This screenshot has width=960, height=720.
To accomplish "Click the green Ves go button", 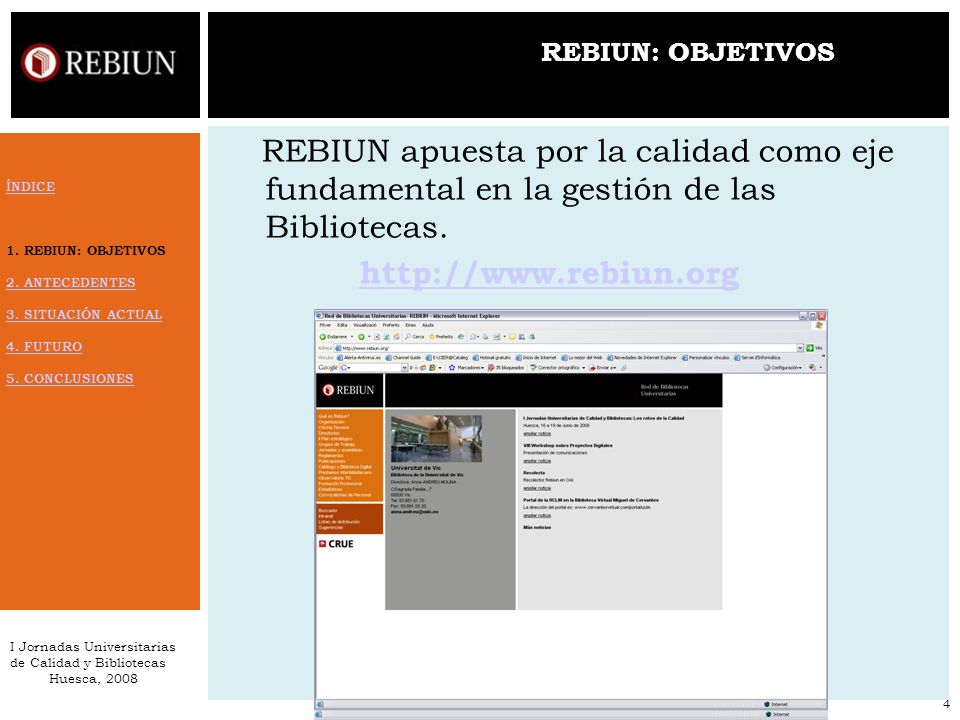I will 814,348.
